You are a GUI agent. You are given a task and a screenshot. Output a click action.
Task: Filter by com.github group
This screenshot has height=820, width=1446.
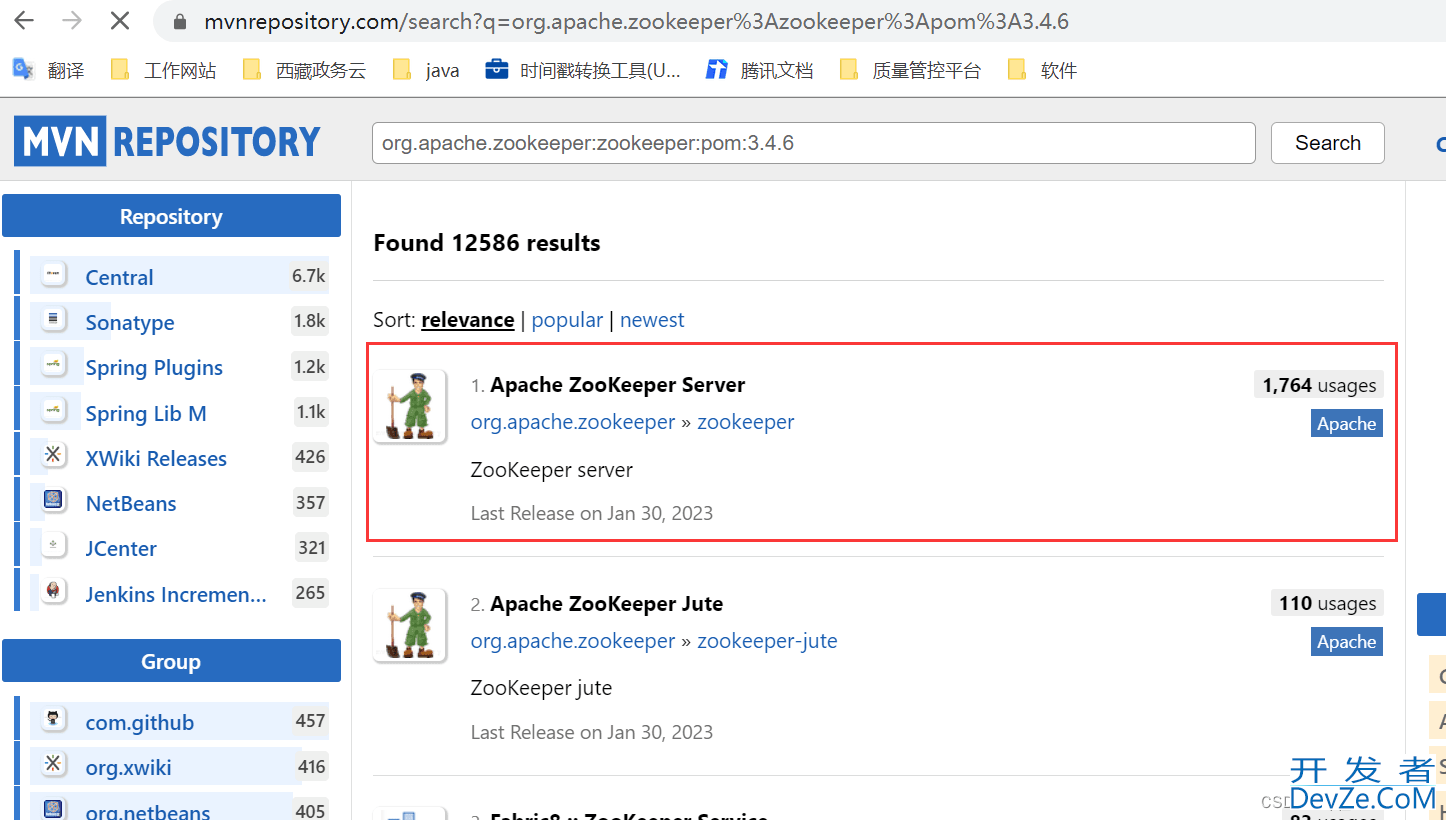coord(140,723)
